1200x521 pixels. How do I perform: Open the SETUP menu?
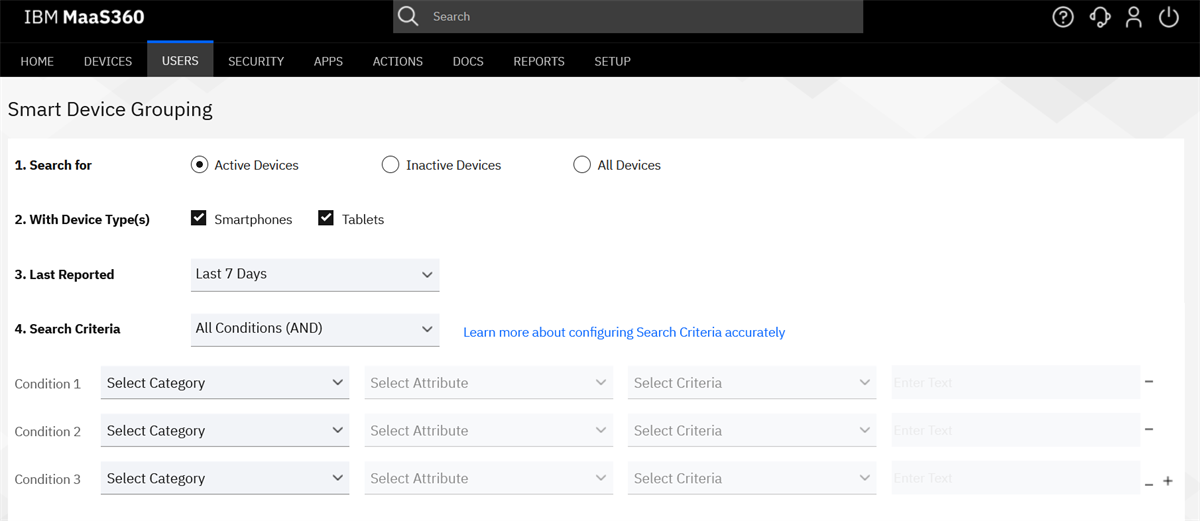click(x=612, y=61)
